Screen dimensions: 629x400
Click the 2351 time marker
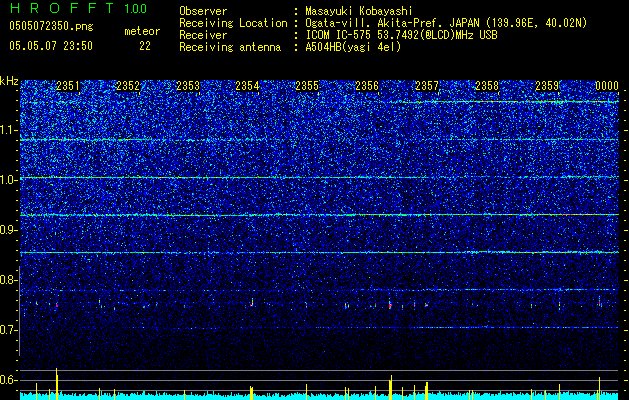[x=68, y=86]
